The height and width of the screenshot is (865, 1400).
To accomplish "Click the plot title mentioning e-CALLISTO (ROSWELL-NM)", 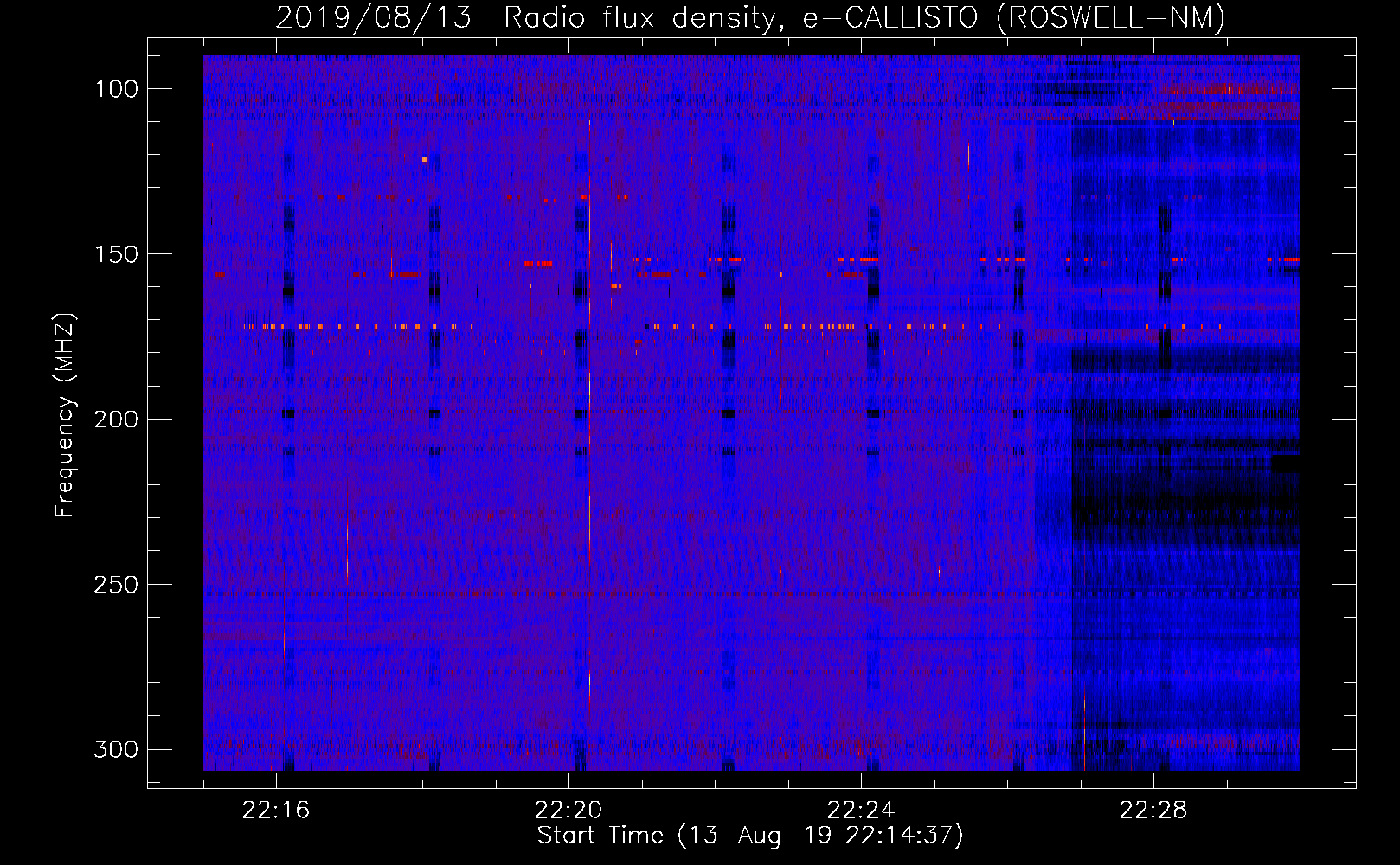I will [x=750, y=17].
